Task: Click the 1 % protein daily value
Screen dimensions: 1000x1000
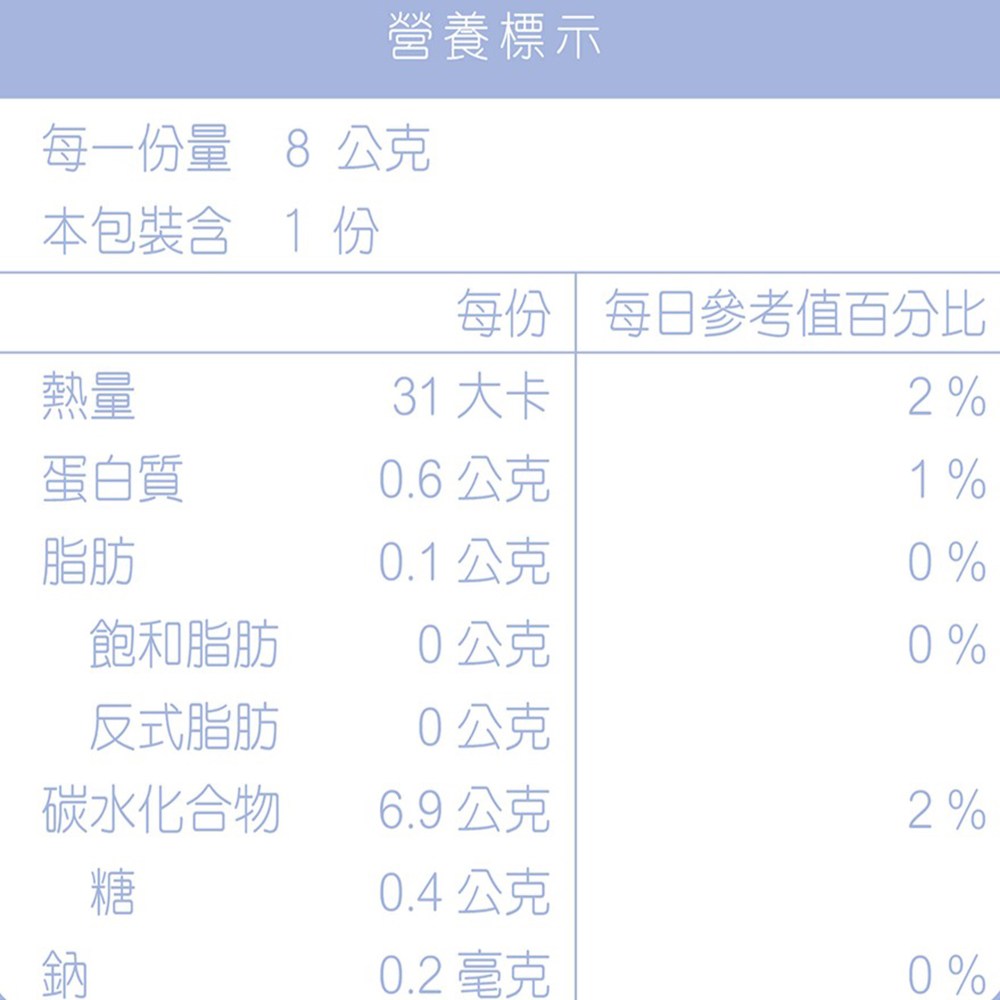Action: point(947,480)
